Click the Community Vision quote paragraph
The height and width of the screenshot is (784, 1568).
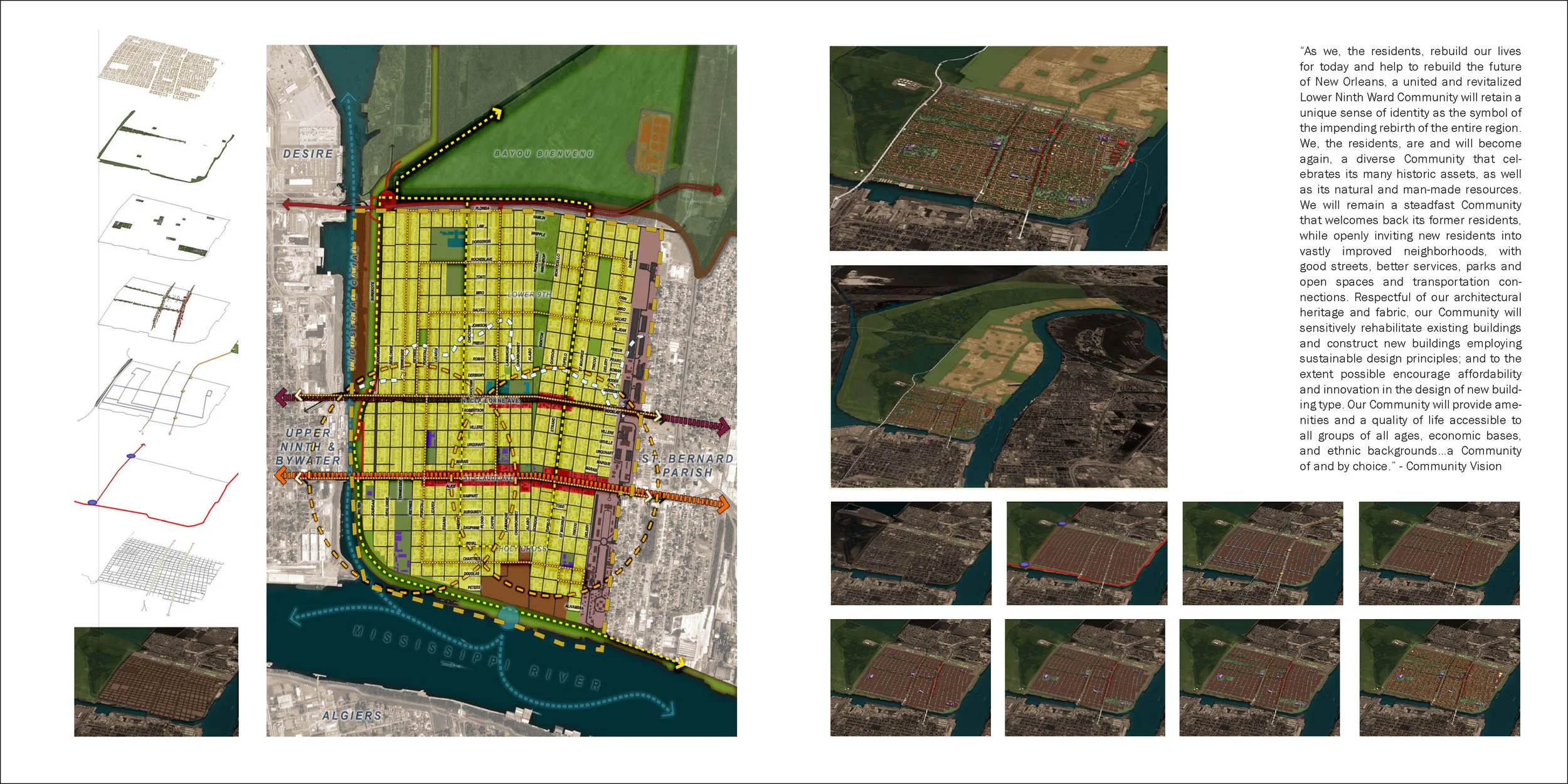[1411, 258]
